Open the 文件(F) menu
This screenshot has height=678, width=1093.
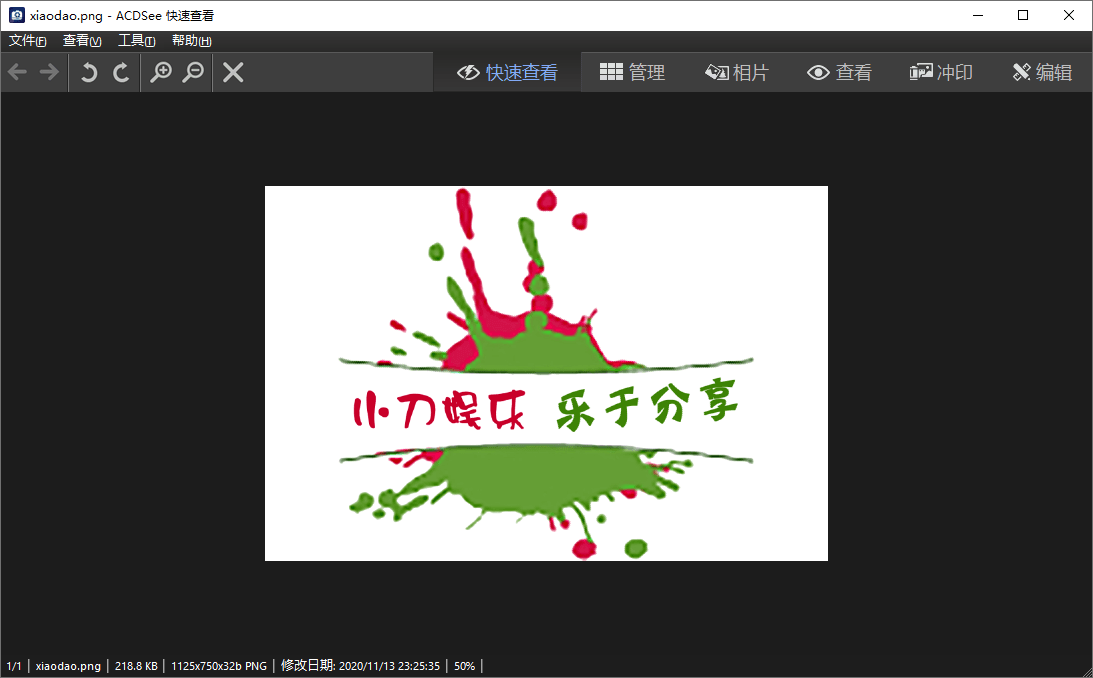(x=27, y=40)
